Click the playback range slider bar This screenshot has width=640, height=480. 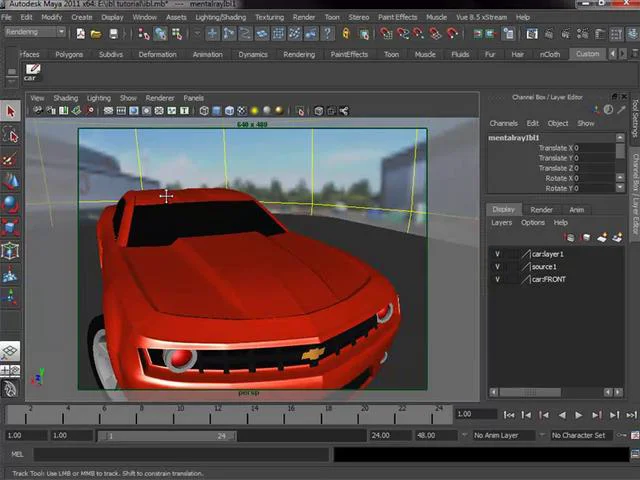[x=167, y=436]
